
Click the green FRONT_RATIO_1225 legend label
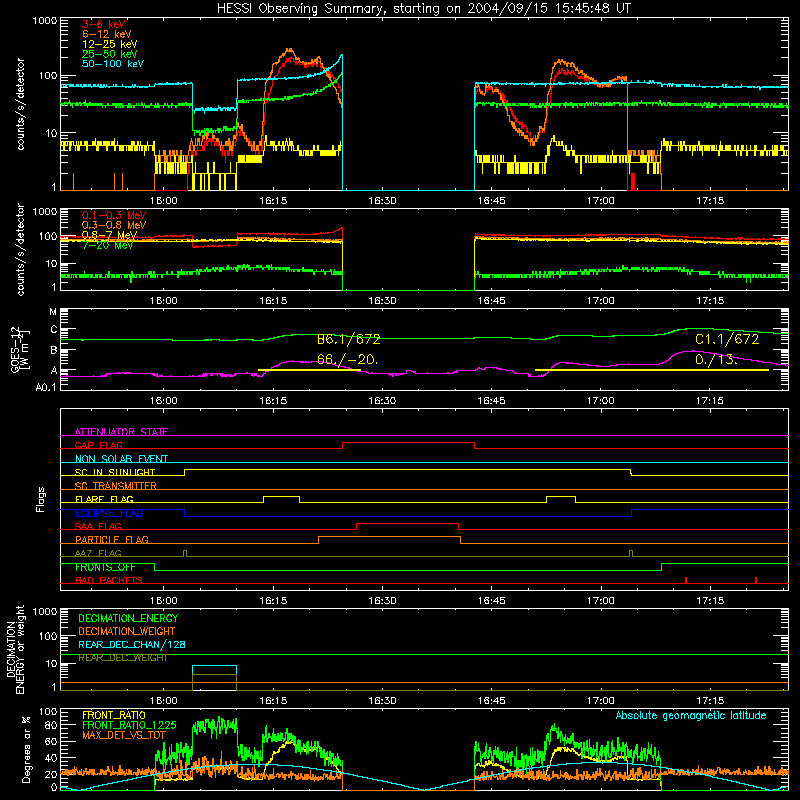(x=129, y=725)
